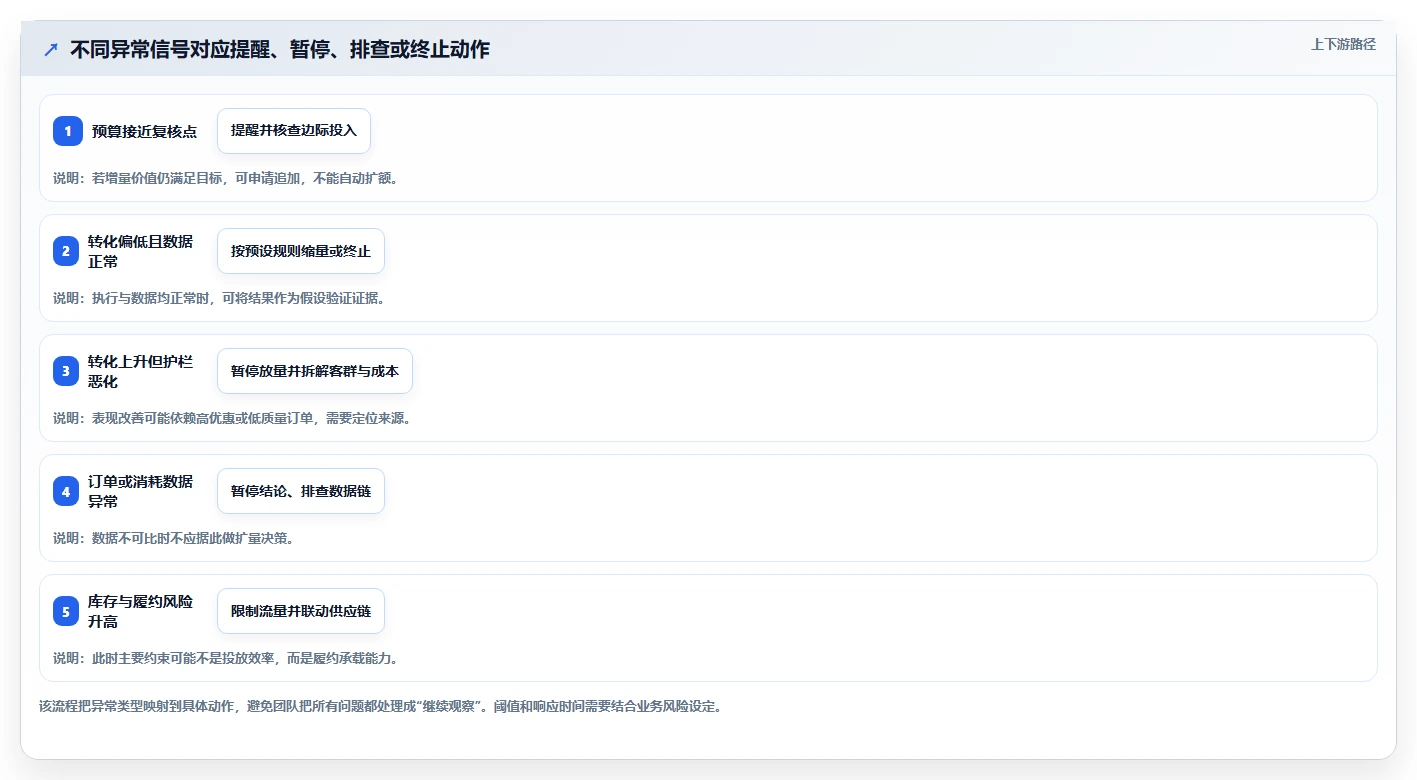Click the note about 高优惠或低质量订单

232,418
